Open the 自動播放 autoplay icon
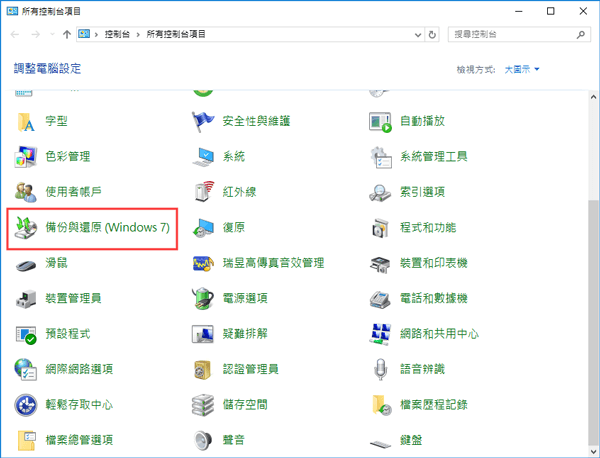600x458 pixels. pos(380,122)
